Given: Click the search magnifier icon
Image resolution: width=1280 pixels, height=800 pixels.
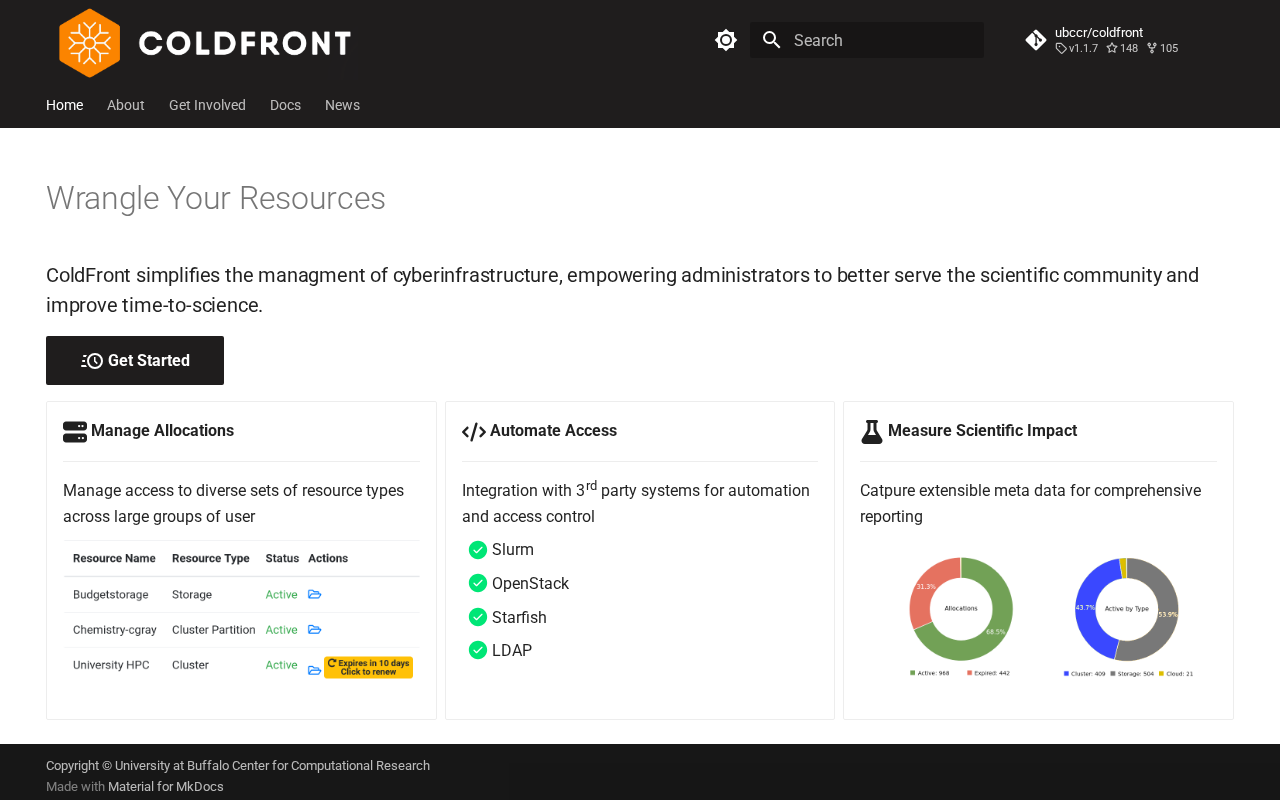Looking at the screenshot, I should (x=771, y=40).
